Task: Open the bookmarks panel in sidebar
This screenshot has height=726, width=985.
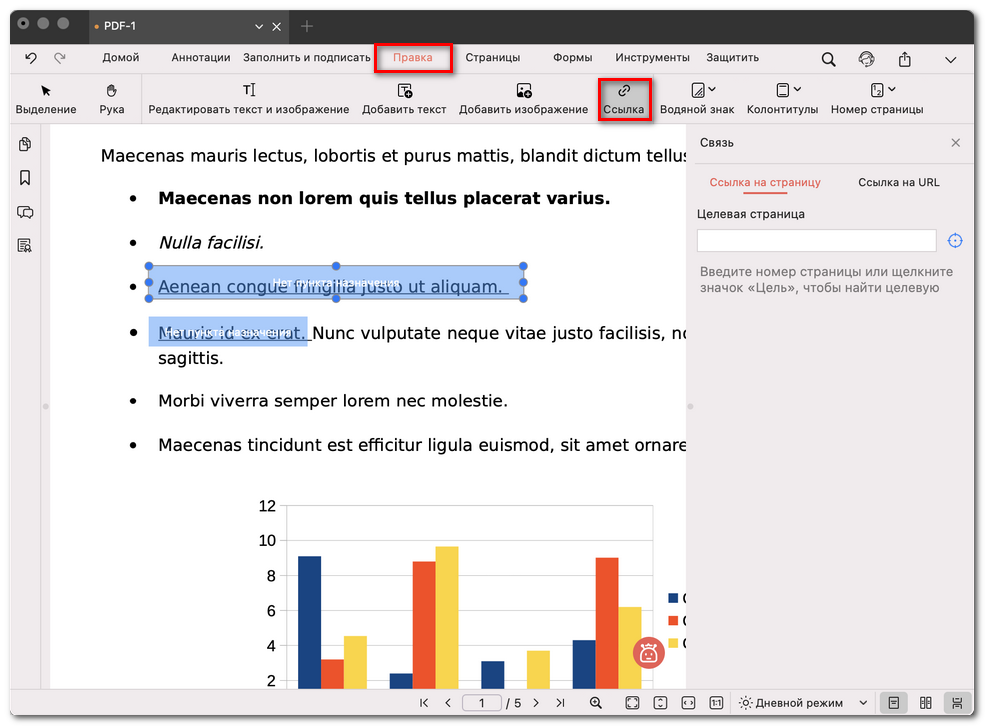Action: point(25,178)
